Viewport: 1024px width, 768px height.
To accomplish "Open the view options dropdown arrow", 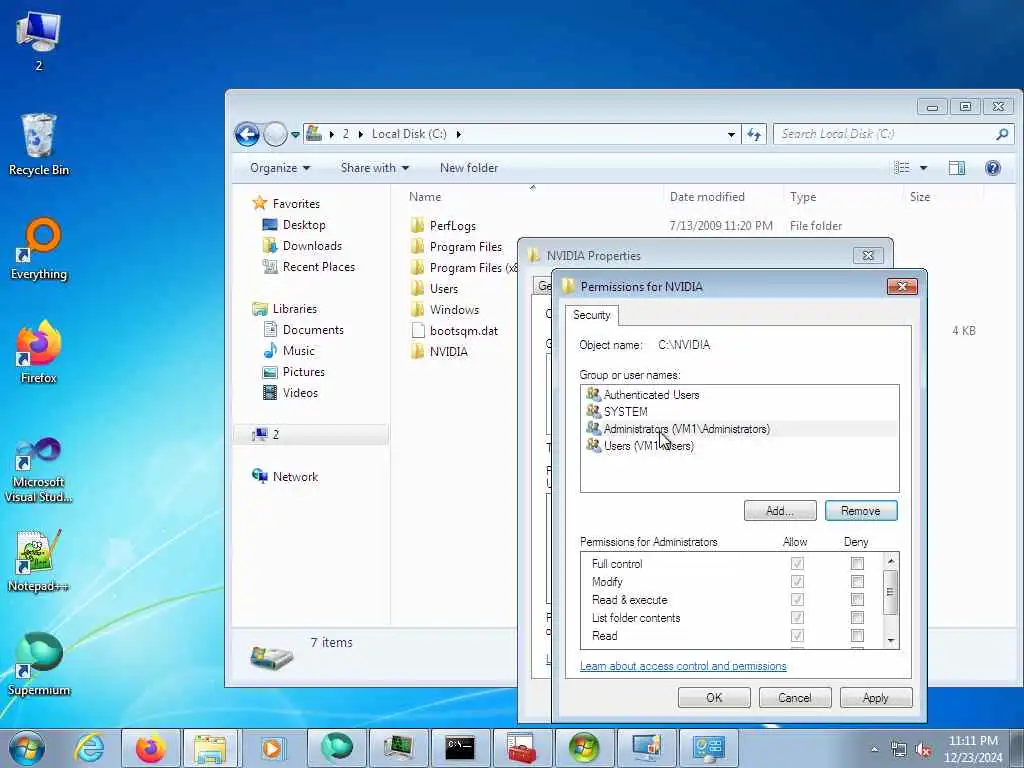I will click(923, 168).
